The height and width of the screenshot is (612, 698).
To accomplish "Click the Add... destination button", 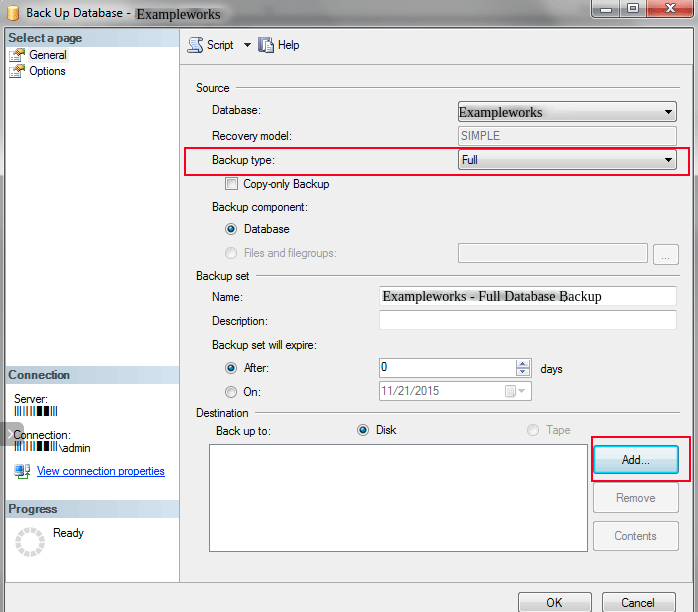I will (x=636, y=459).
